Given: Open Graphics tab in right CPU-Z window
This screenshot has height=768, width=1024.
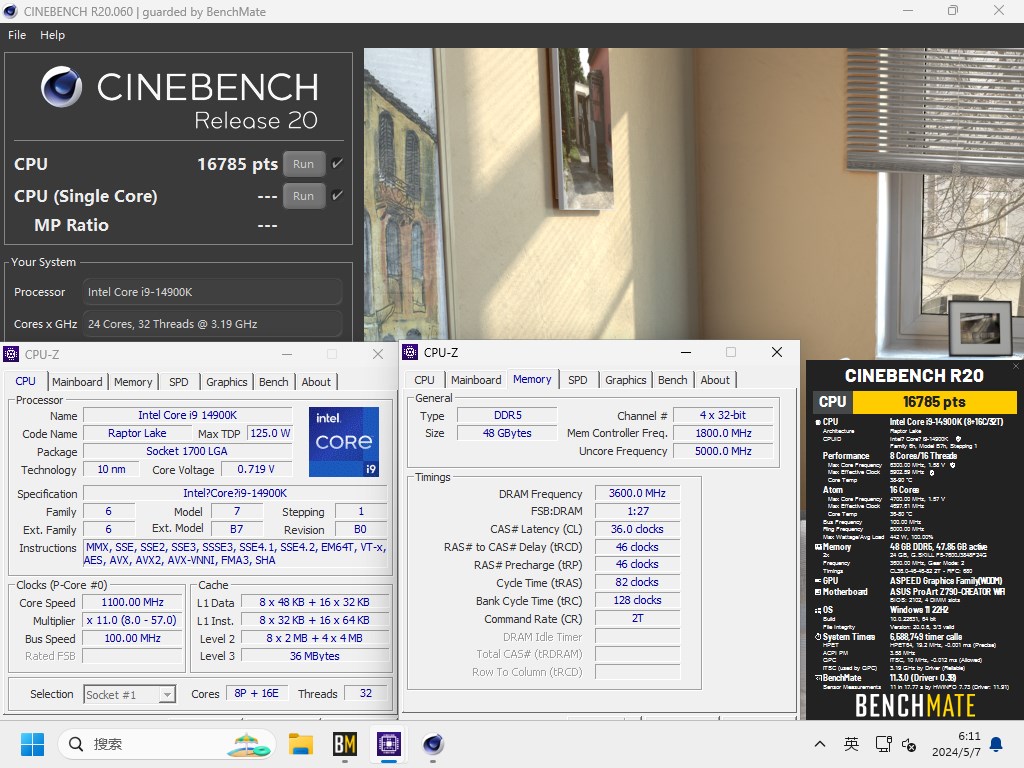Looking at the screenshot, I should [626, 380].
